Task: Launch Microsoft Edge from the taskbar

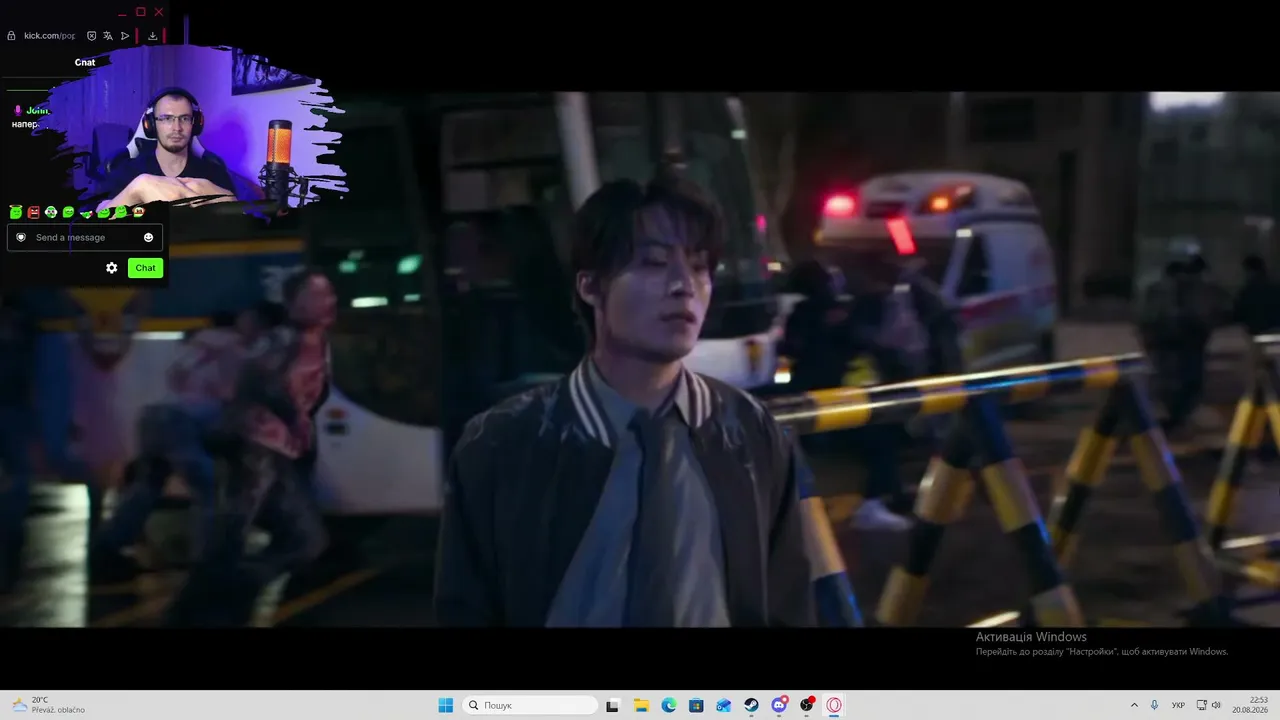Action: (669, 705)
